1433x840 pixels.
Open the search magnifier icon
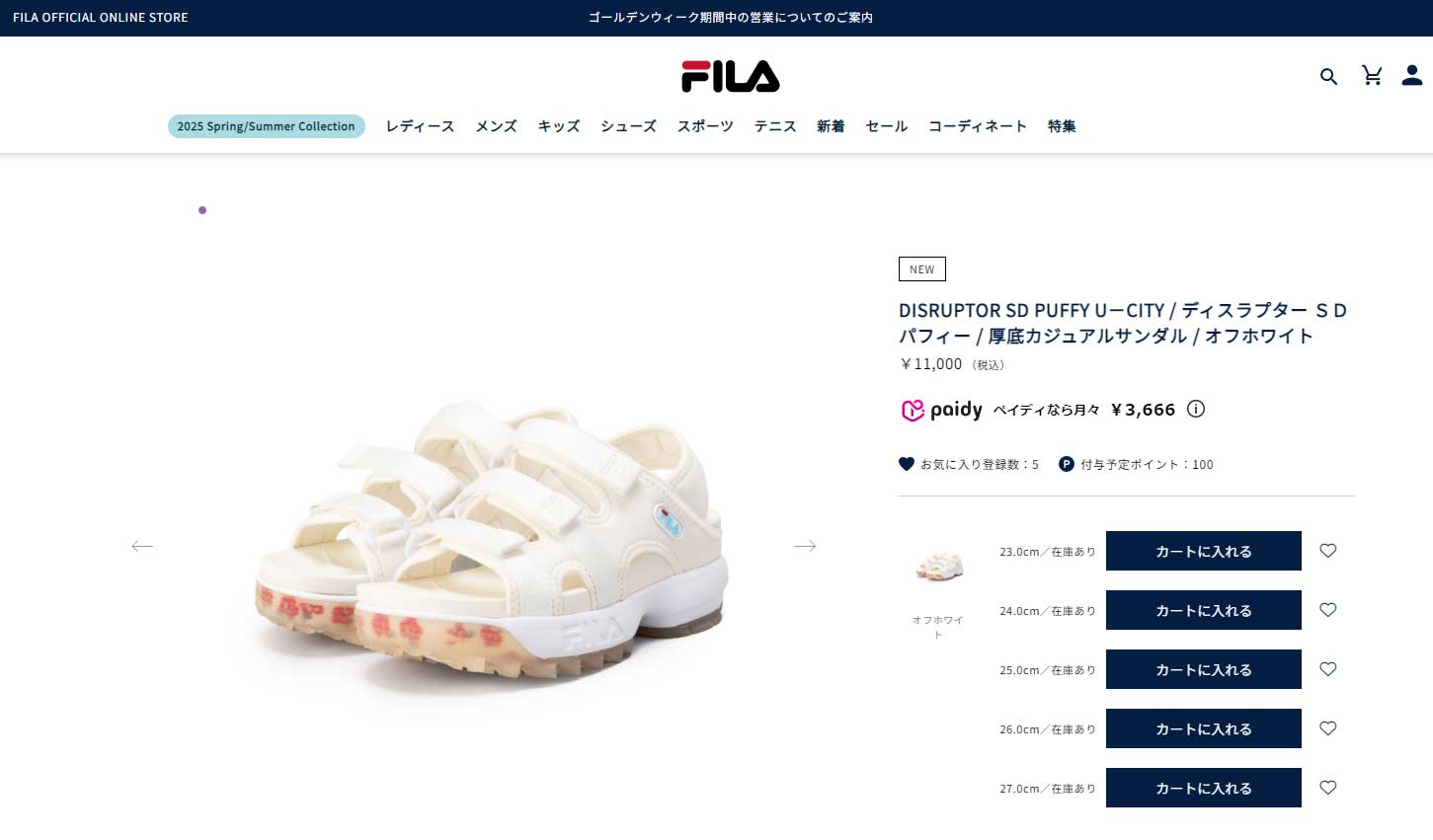click(x=1328, y=76)
